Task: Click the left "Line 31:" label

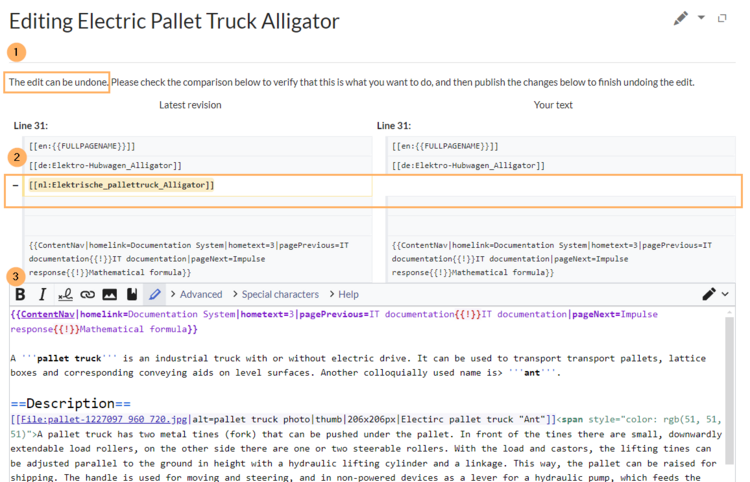Action: pos(31,126)
